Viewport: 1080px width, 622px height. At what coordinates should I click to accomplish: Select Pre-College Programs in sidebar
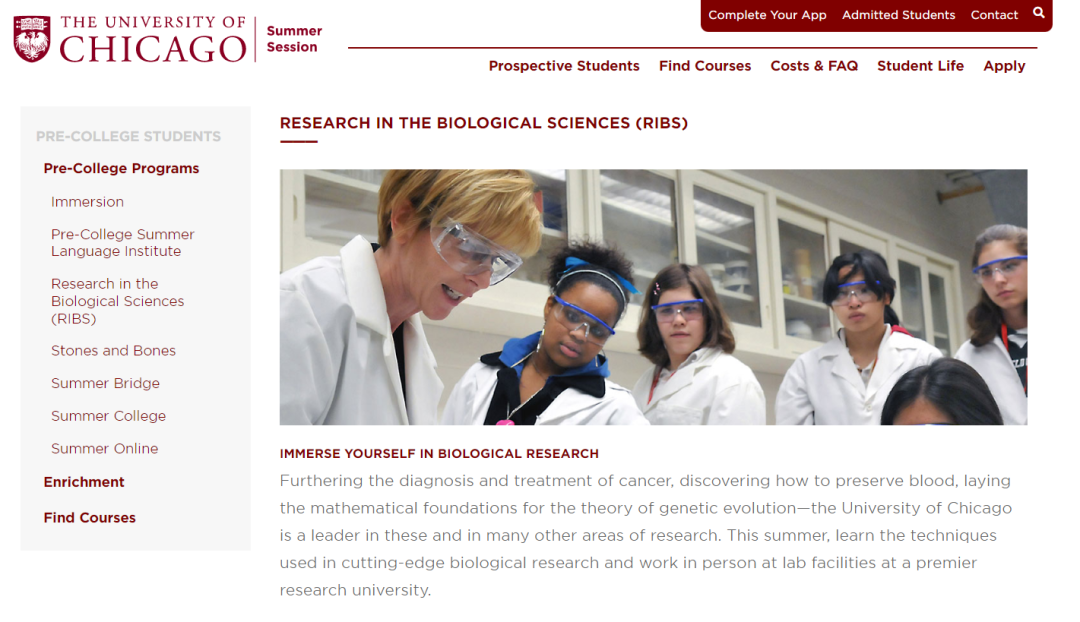(x=121, y=168)
